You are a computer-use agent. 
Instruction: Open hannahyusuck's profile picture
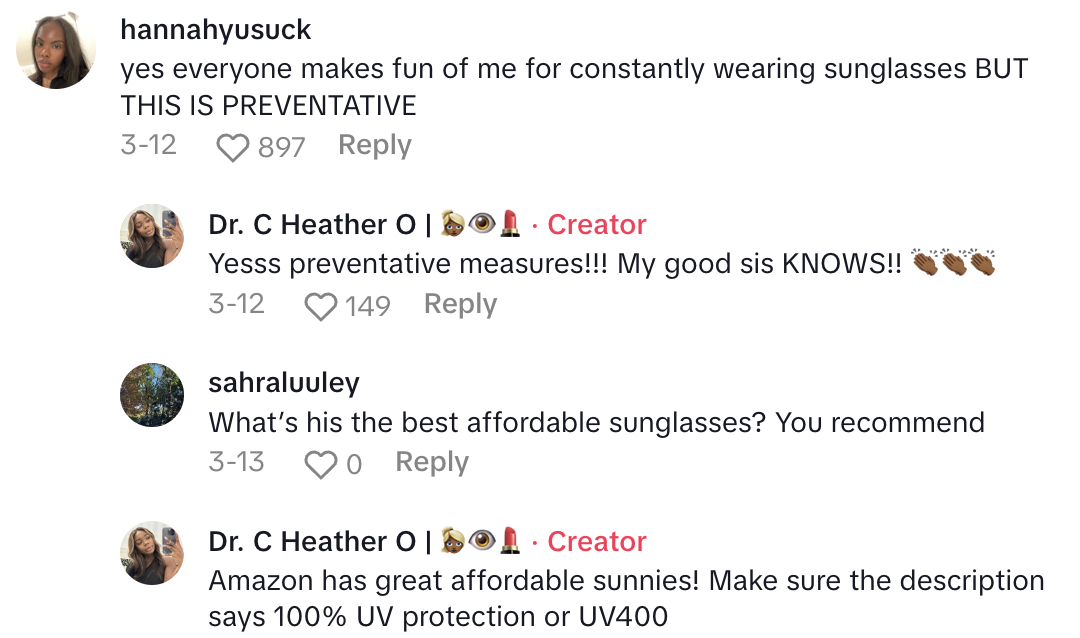coord(57,50)
